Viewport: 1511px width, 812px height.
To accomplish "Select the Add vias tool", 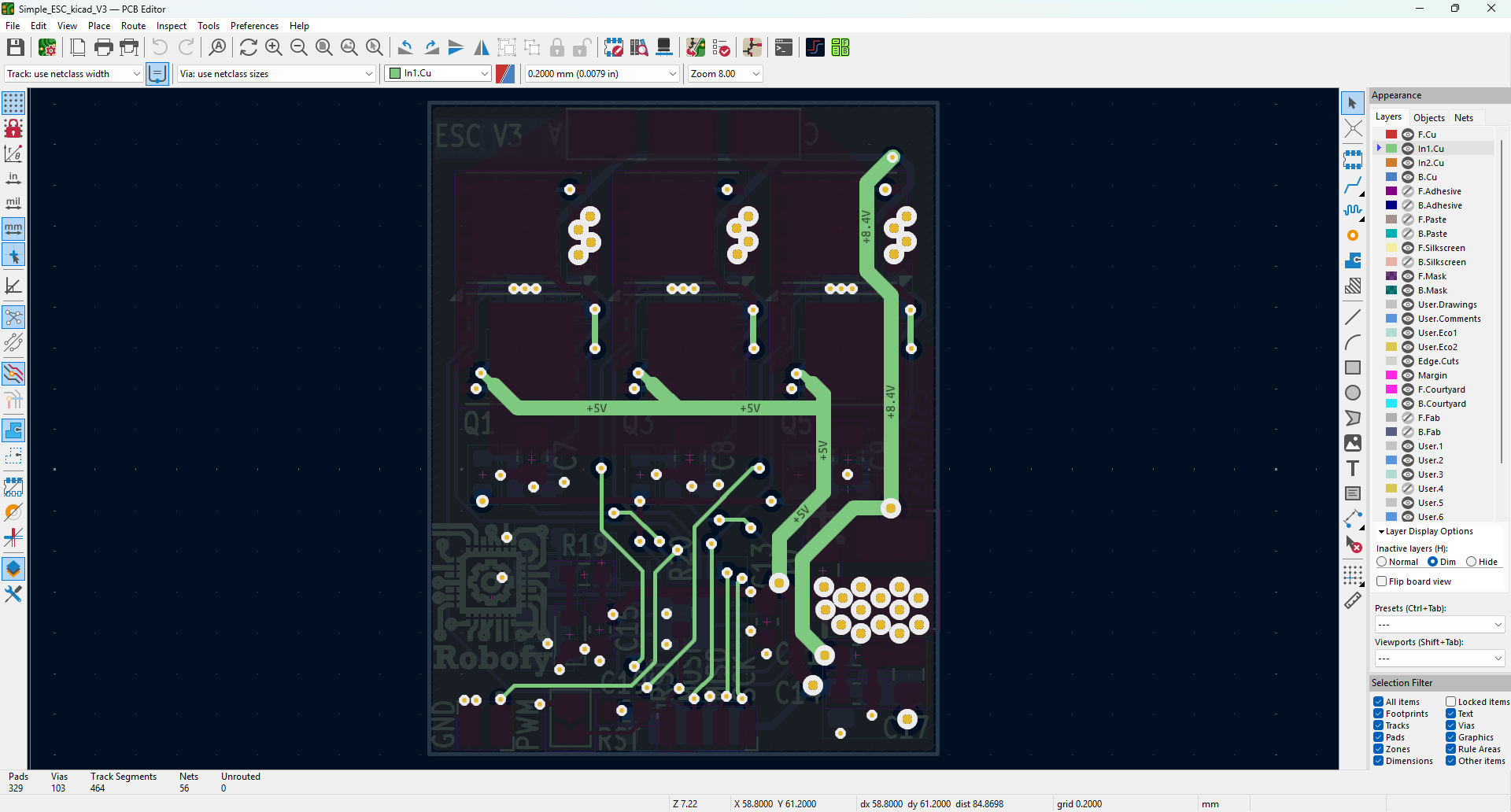I will pyautogui.click(x=1353, y=235).
